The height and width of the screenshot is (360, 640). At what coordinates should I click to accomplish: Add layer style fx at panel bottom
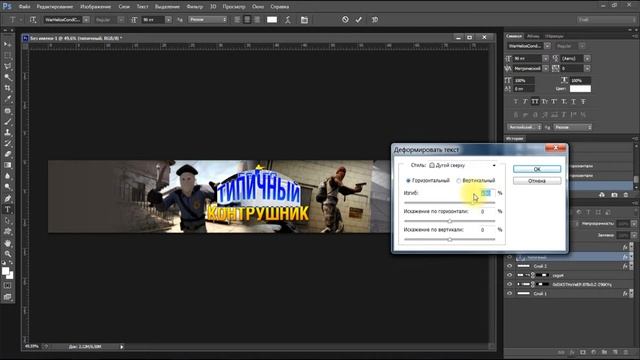572,352
